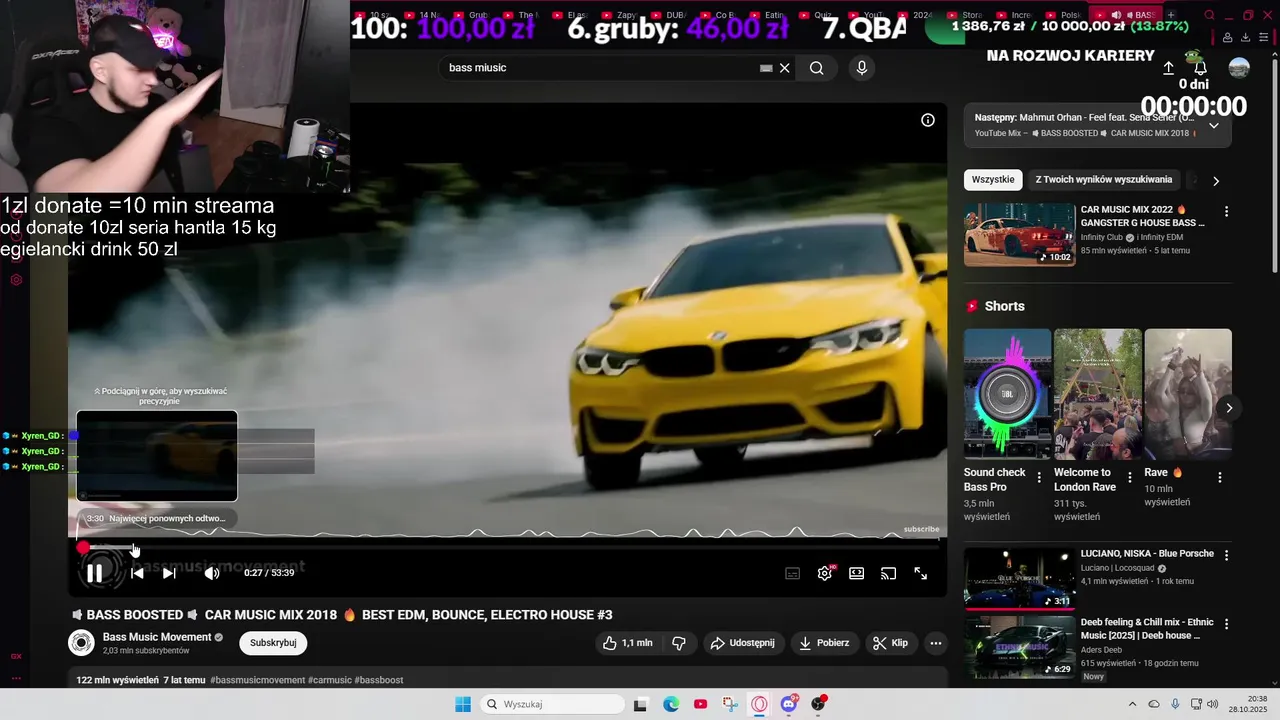The height and width of the screenshot is (720, 1280).
Task: Click the Pobierz download button
Action: [824, 643]
